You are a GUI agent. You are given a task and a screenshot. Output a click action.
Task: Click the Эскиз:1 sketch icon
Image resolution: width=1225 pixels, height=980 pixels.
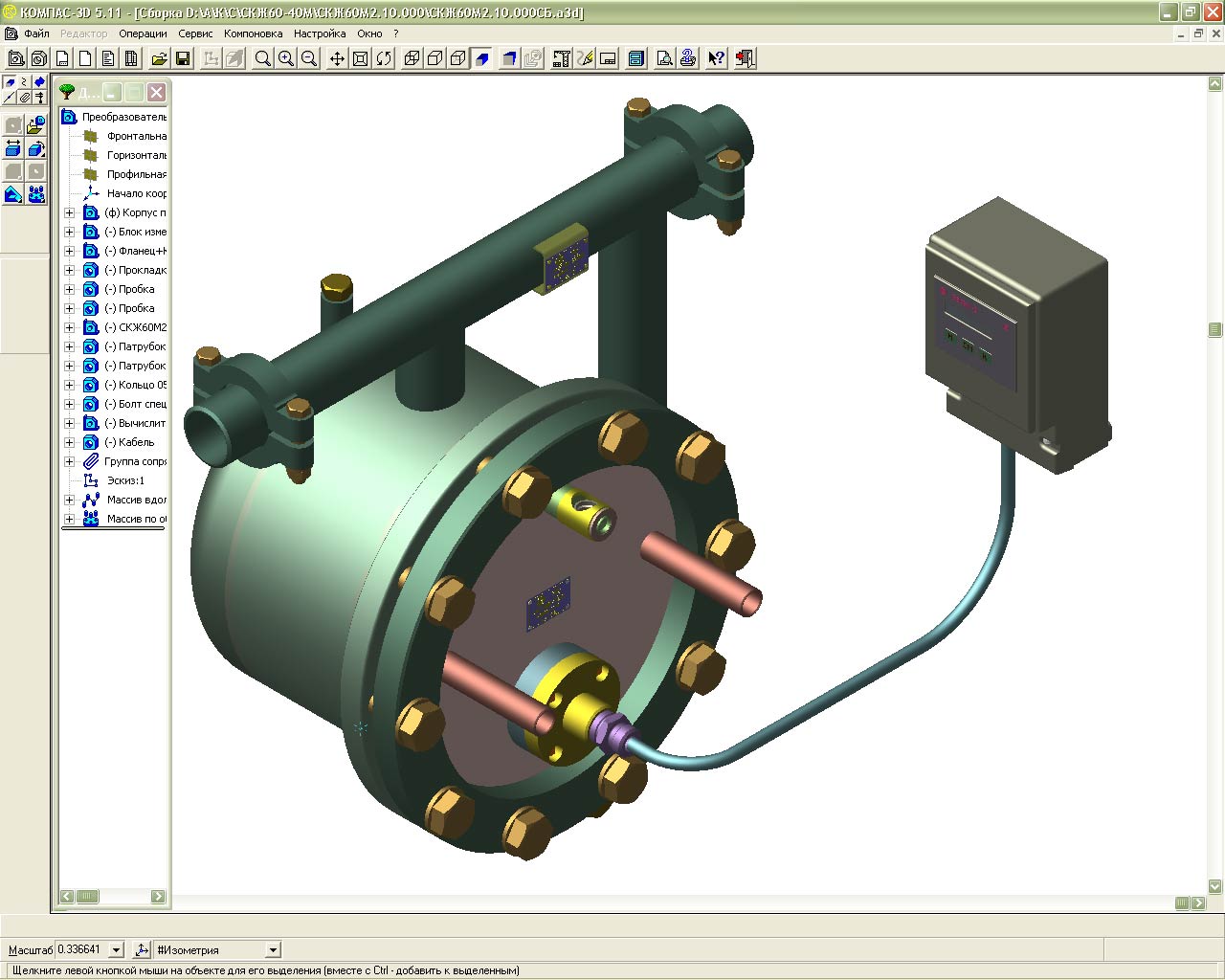pos(91,480)
